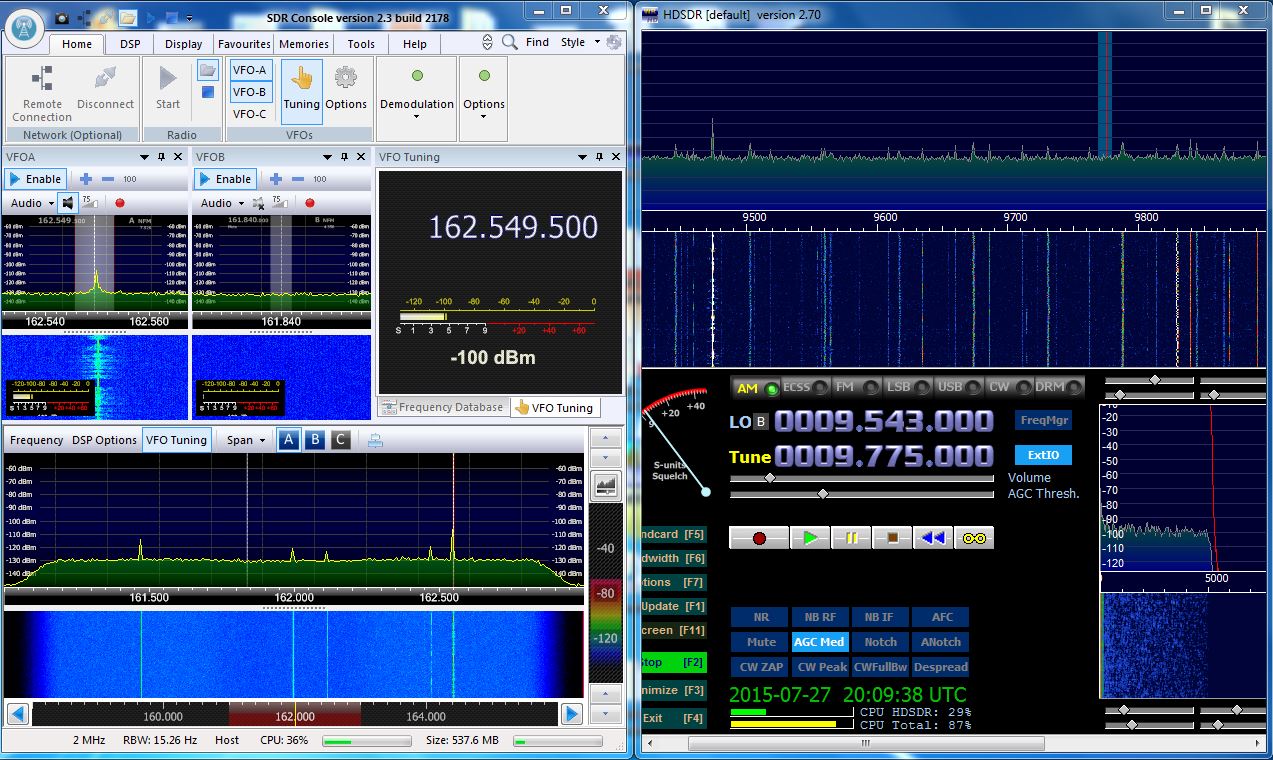Toggle the muted speaker in VFOB panel
Image resolution: width=1273 pixels, height=760 pixels.
tap(257, 203)
